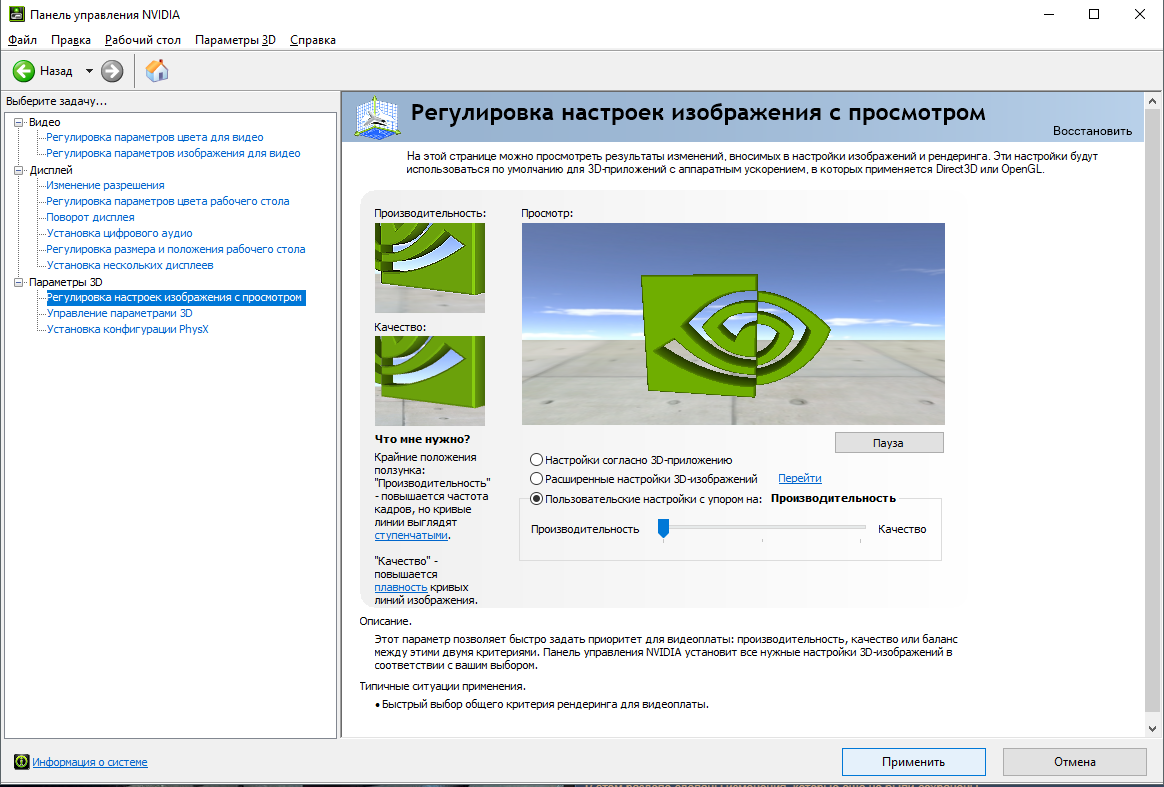Screen dimensions: 1164x787
Task: Click the Описание. section label
Action: pyautogui.click(x=385, y=621)
